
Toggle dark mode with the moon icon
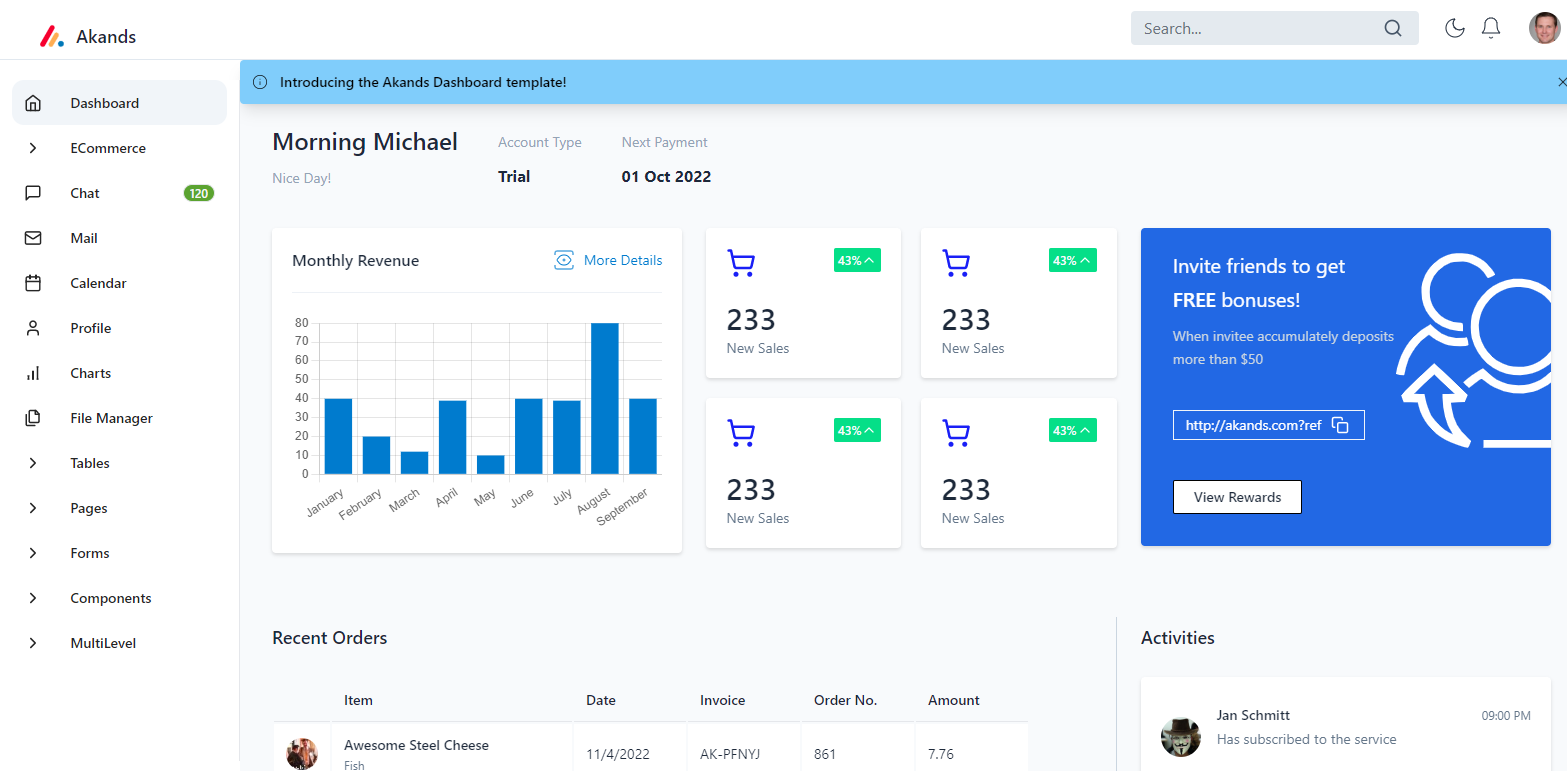coord(1455,28)
